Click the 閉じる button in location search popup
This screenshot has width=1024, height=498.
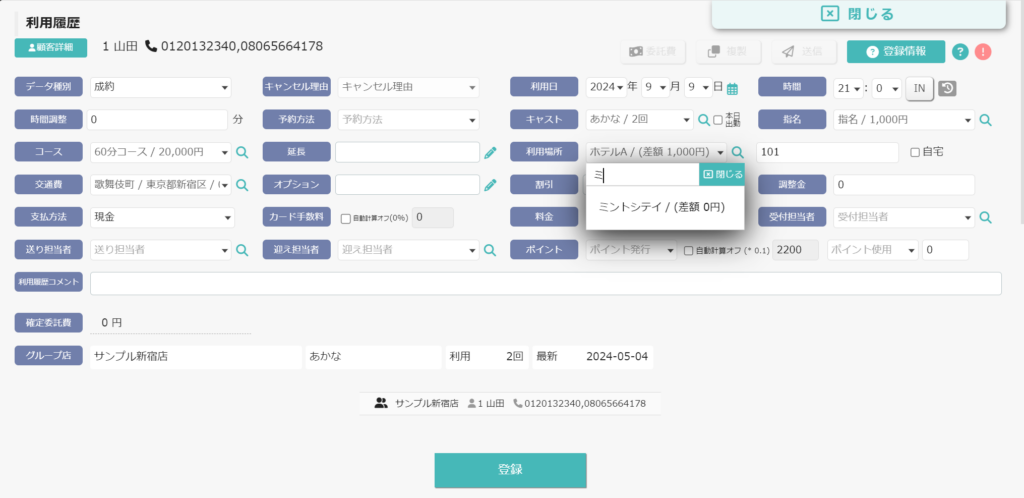722,174
